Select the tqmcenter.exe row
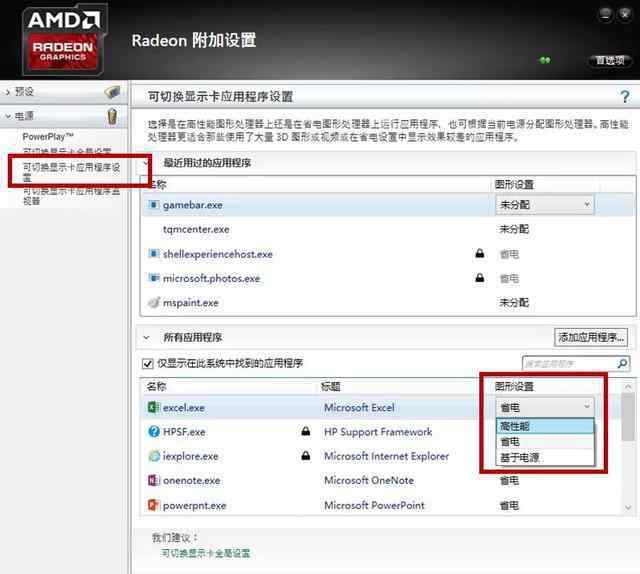 (x=388, y=229)
